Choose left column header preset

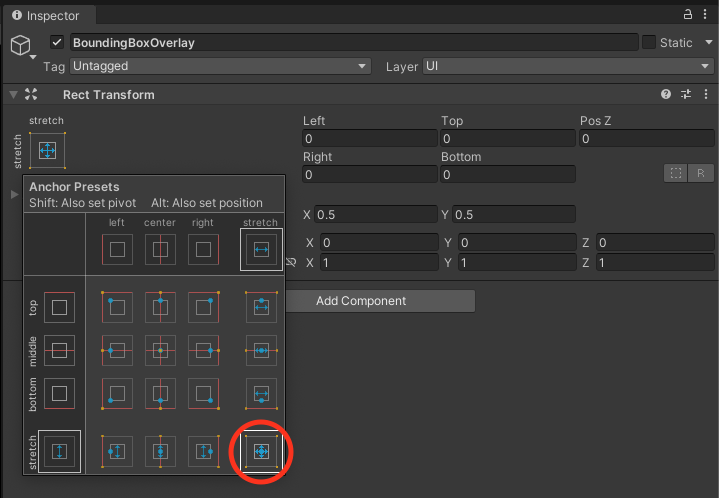point(117,249)
